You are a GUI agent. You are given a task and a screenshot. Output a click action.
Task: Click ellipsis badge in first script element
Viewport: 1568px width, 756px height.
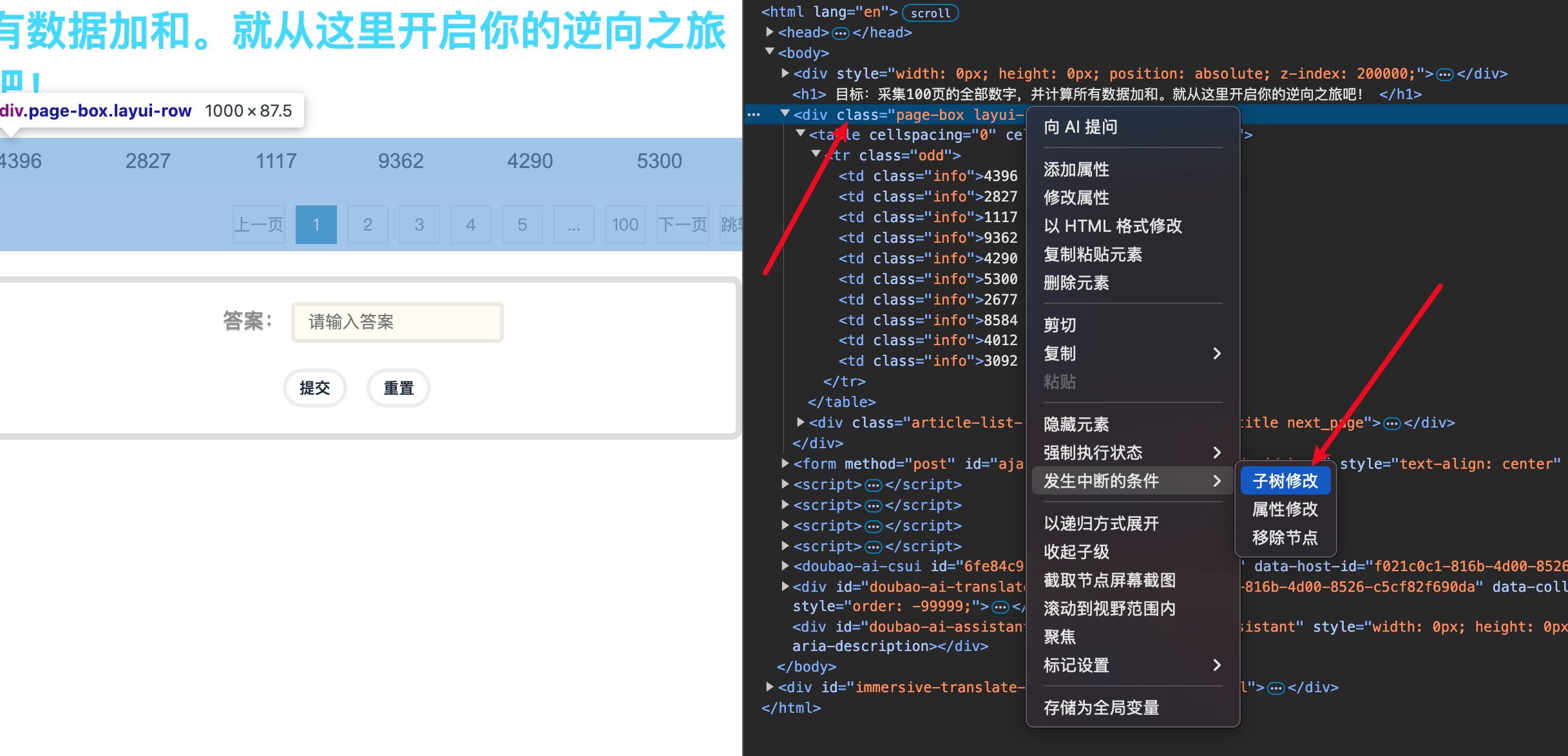coord(873,485)
